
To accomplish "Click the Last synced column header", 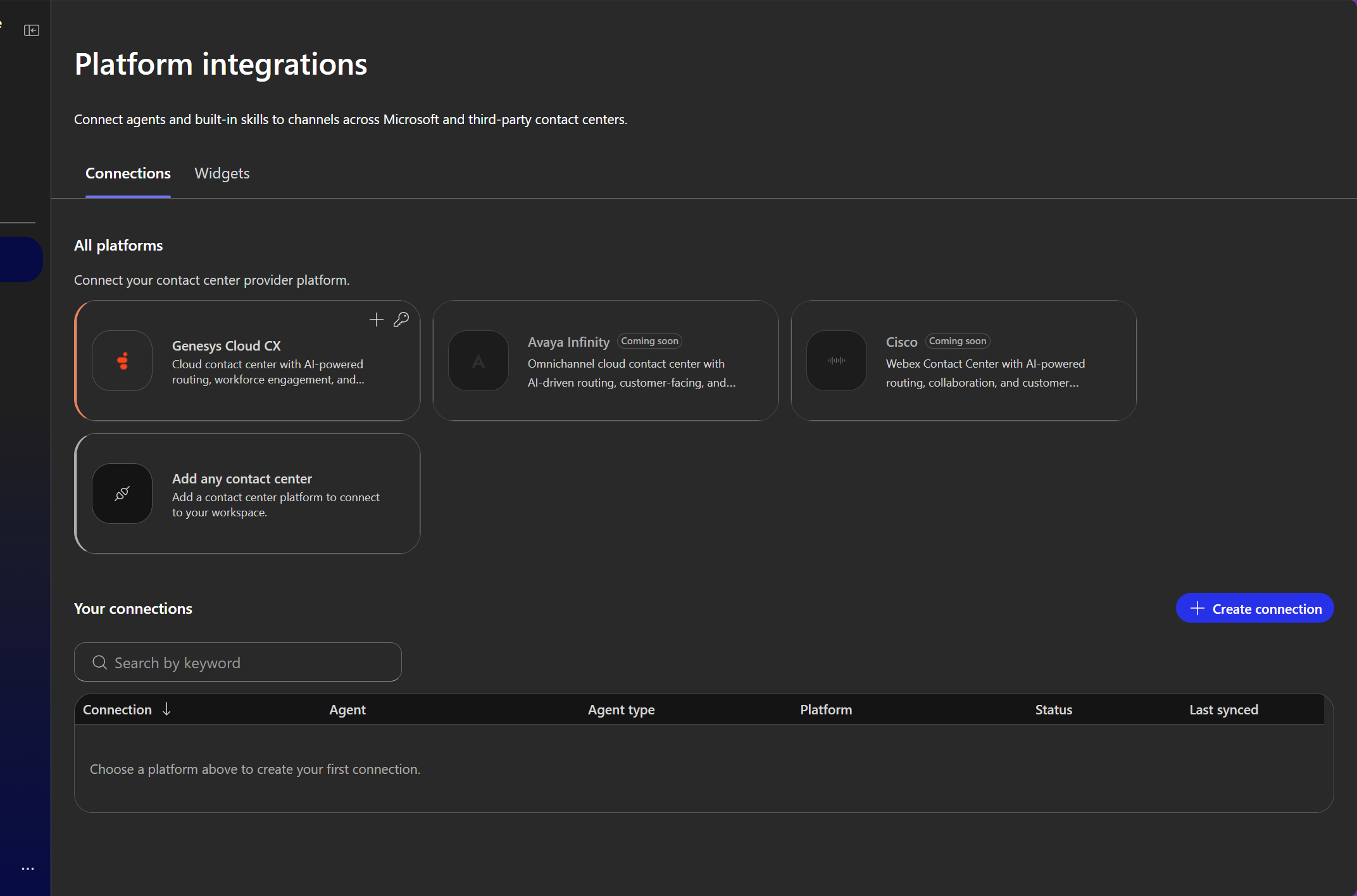I will point(1224,710).
